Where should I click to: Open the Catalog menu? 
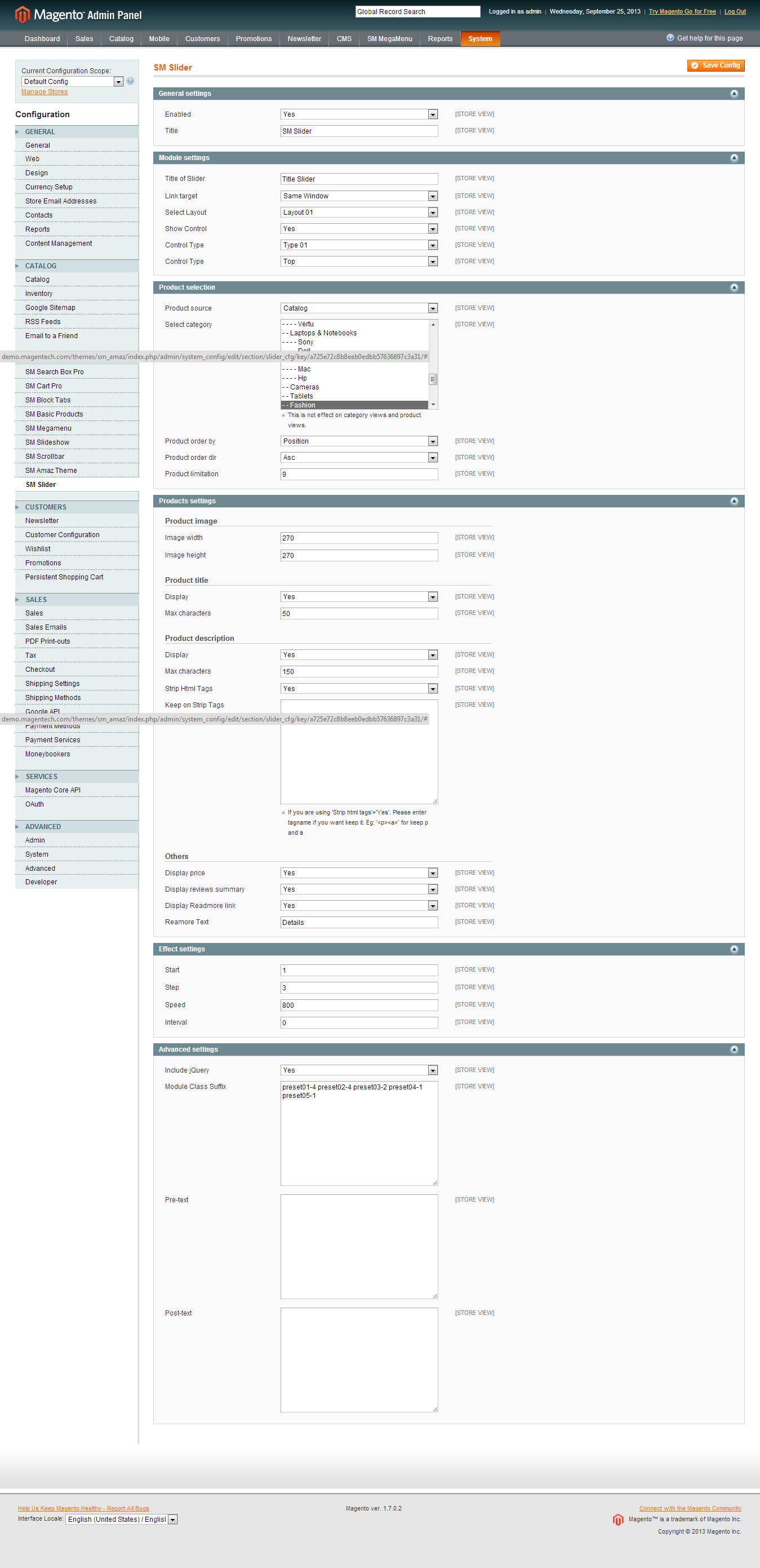[121, 39]
